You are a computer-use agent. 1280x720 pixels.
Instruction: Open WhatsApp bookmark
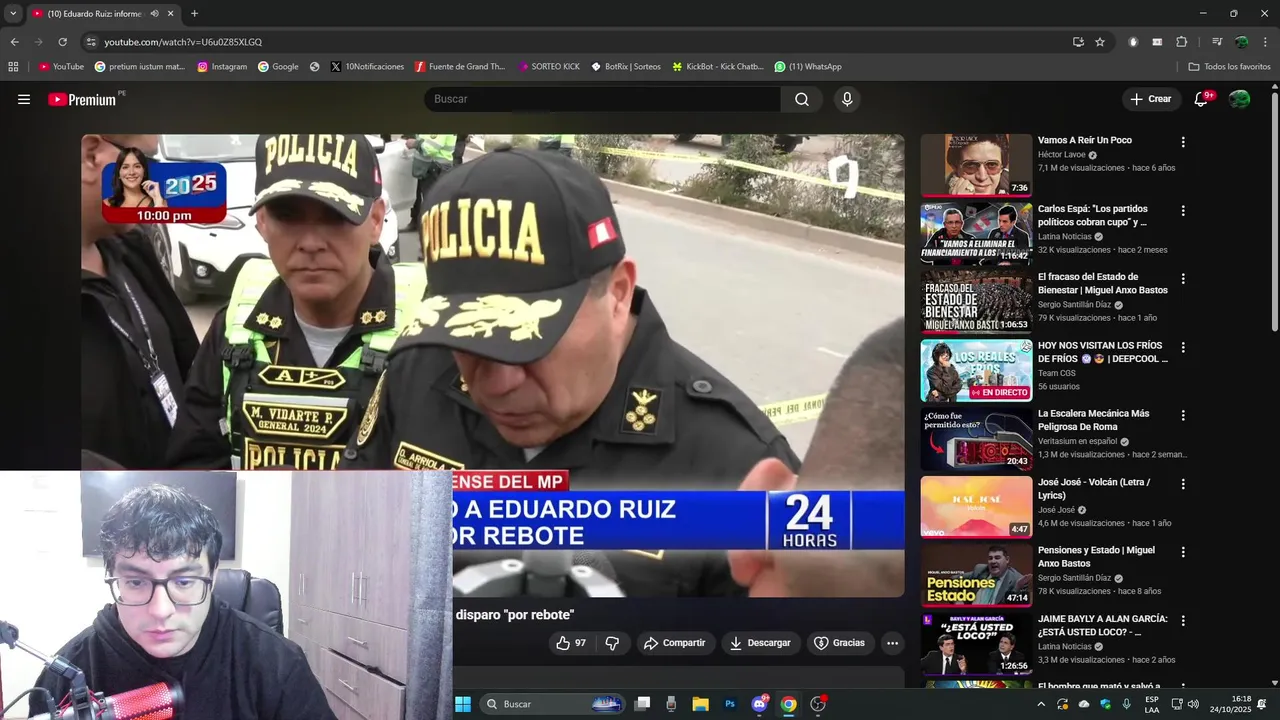click(808, 67)
